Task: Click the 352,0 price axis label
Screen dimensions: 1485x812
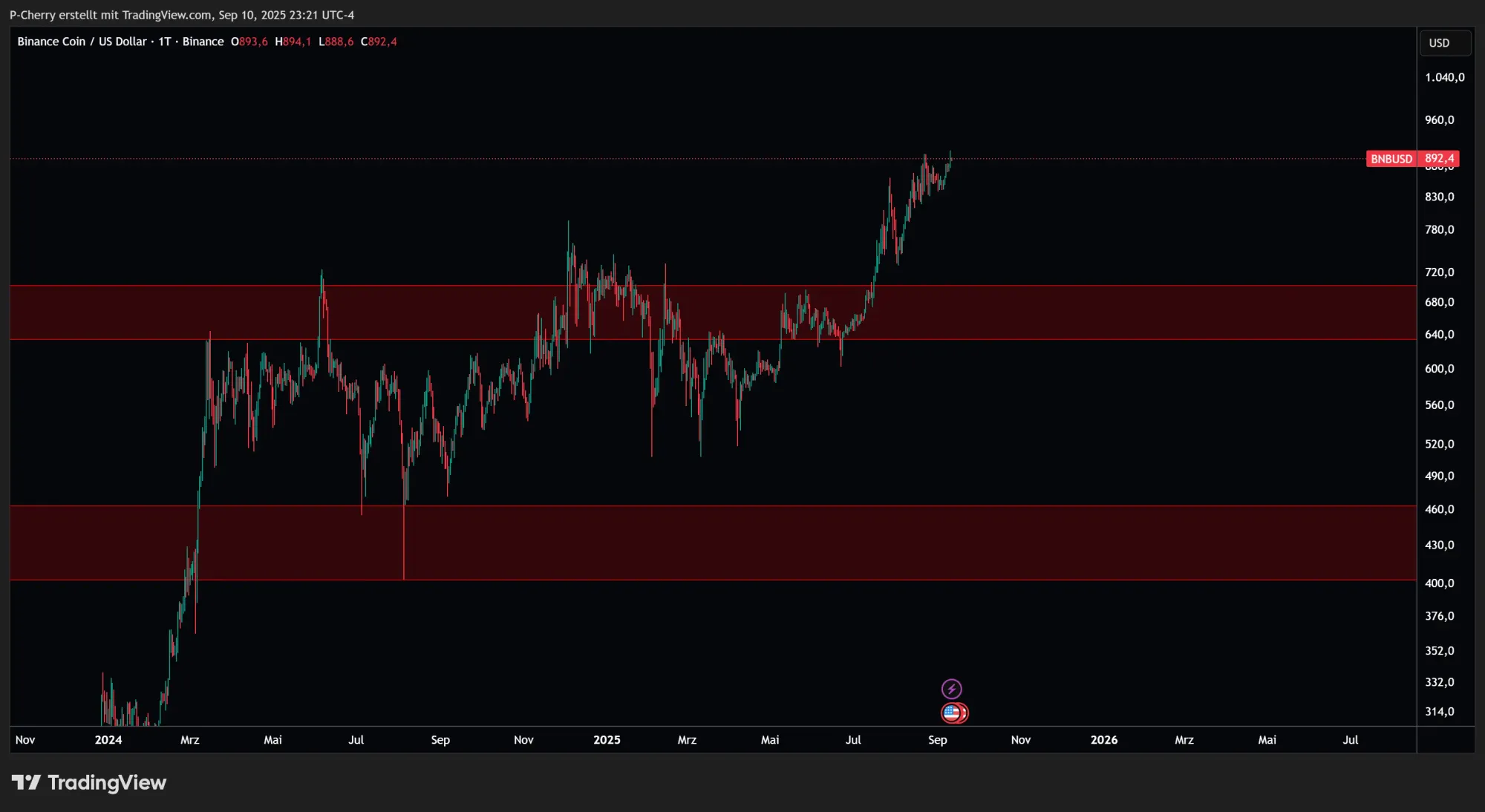Action: (x=1439, y=651)
